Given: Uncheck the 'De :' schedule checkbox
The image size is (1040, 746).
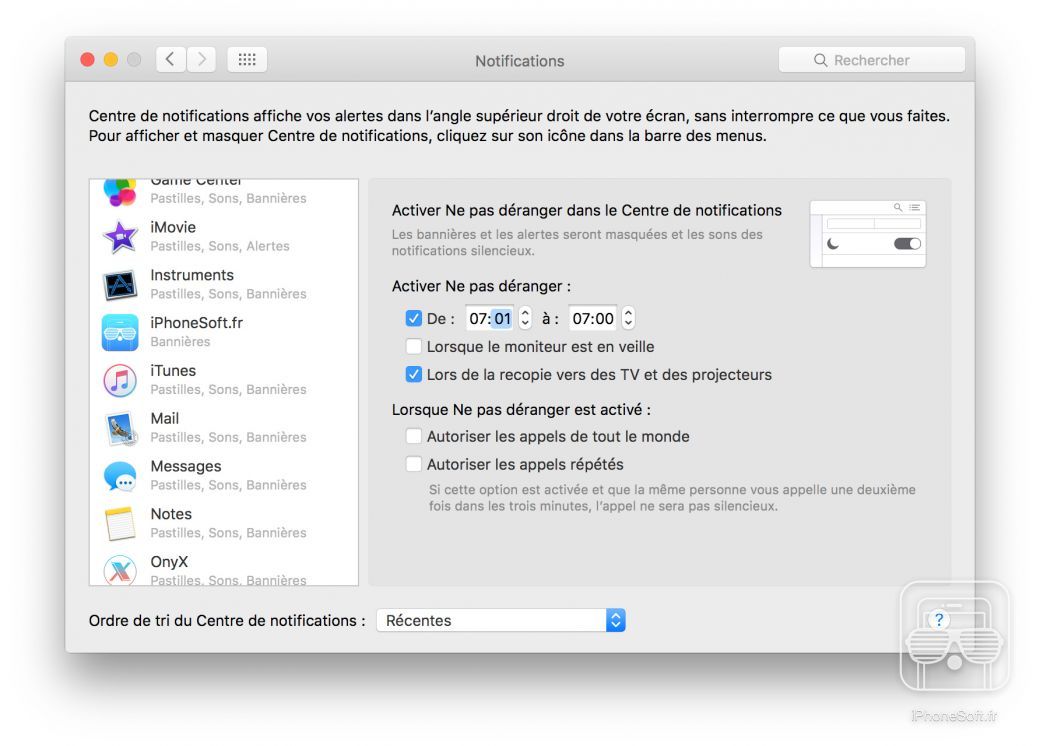Looking at the screenshot, I should [x=413, y=318].
